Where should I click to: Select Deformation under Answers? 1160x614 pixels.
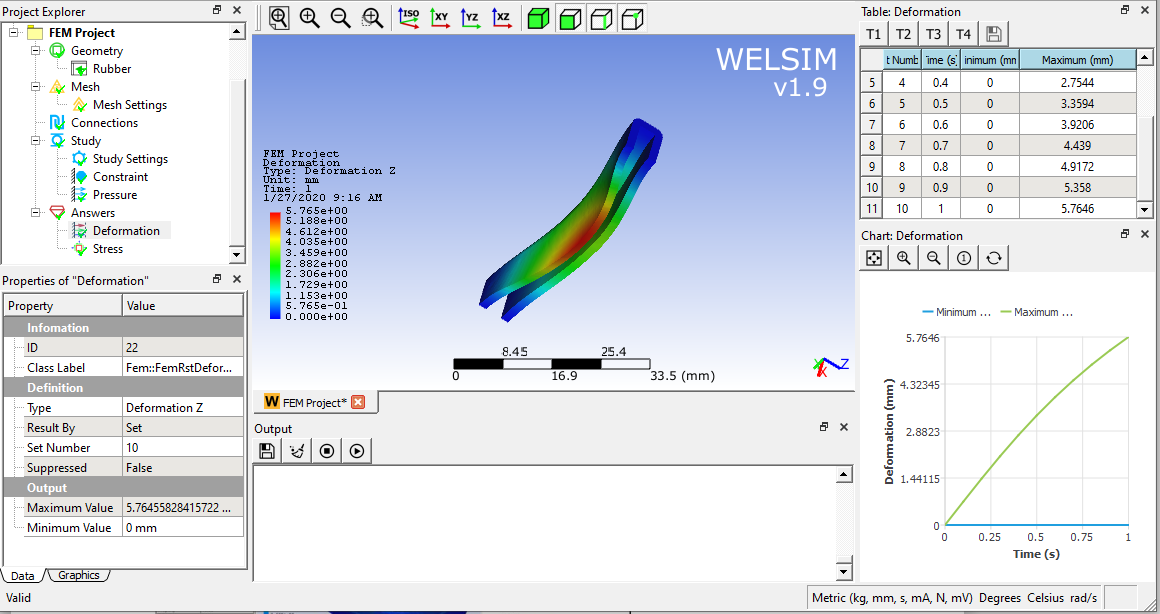pos(126,231)
